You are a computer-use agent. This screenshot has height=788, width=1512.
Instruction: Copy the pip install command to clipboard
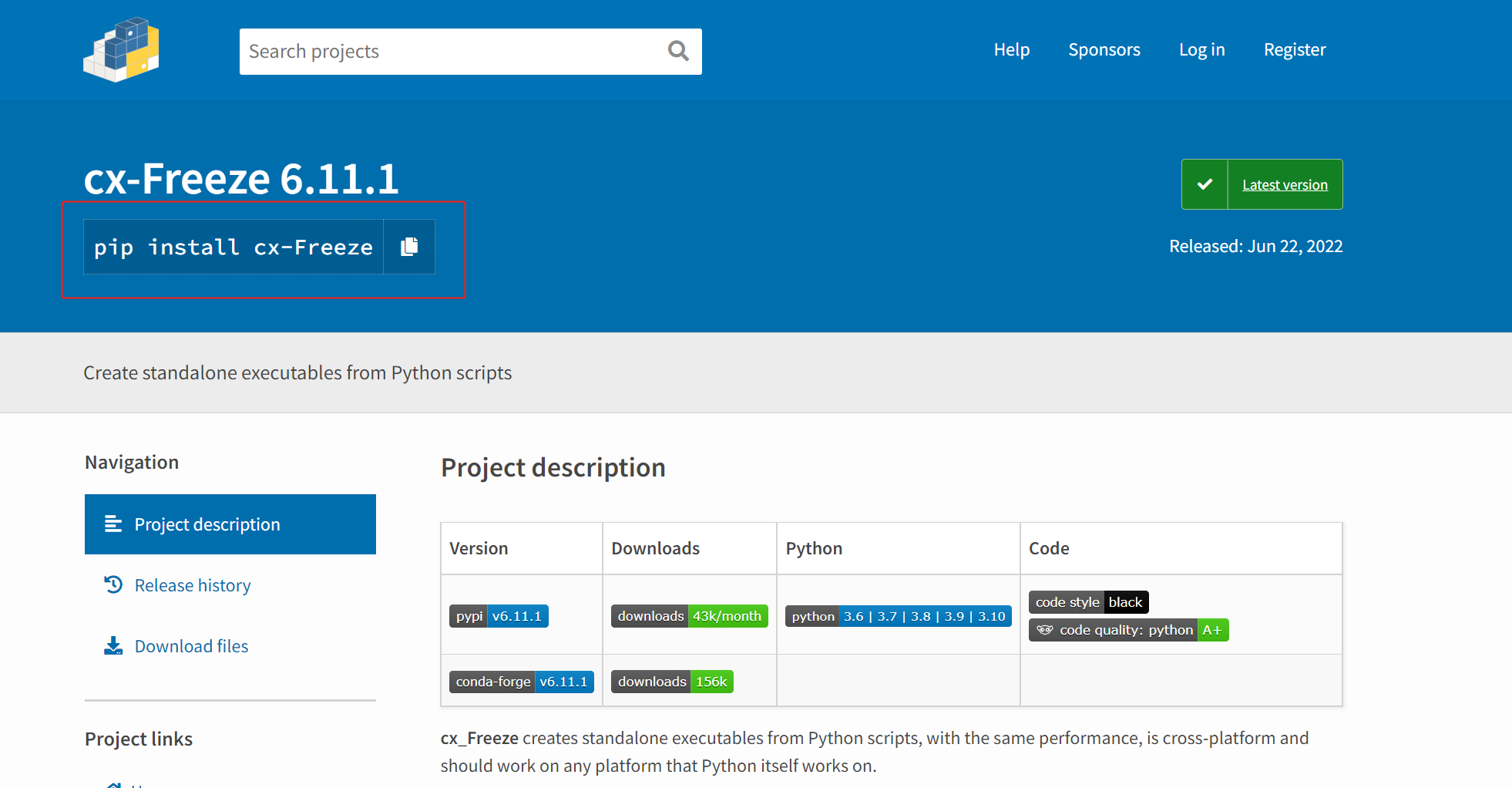tap(409, 247)
